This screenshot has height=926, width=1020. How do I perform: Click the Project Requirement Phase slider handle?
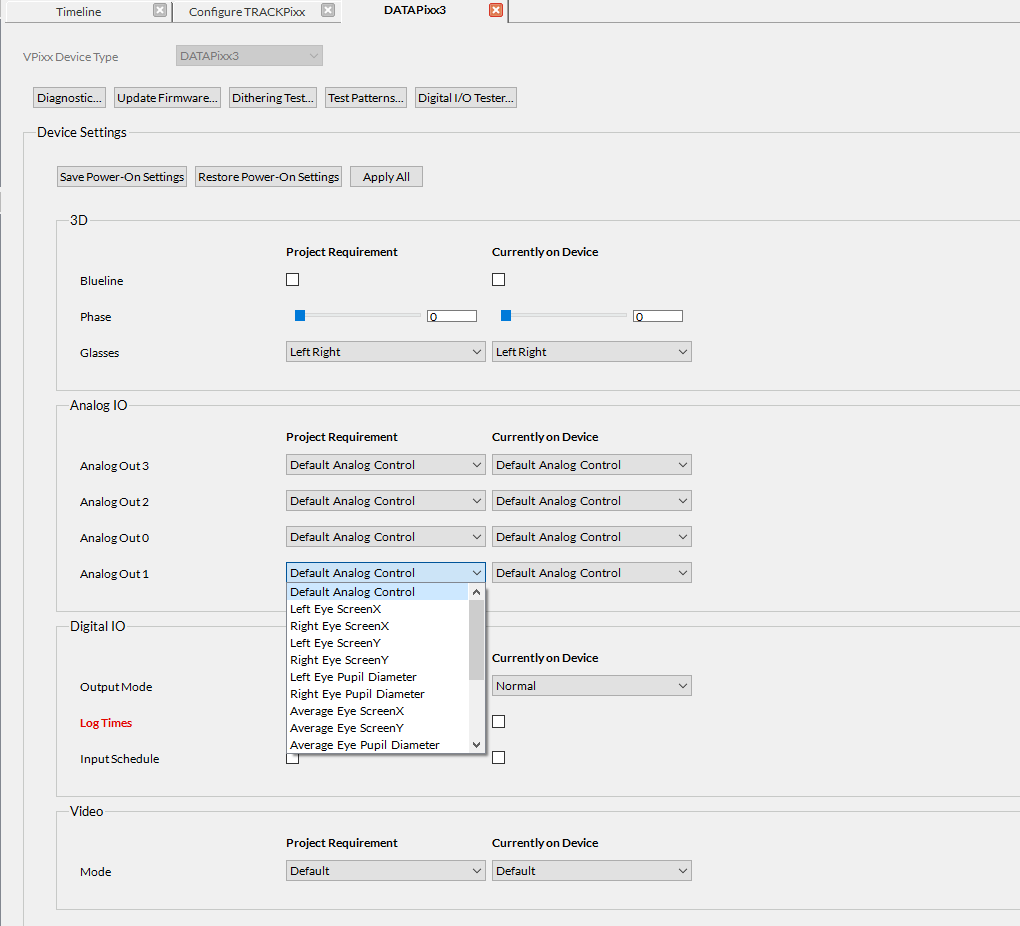click(x=300, y=316)
